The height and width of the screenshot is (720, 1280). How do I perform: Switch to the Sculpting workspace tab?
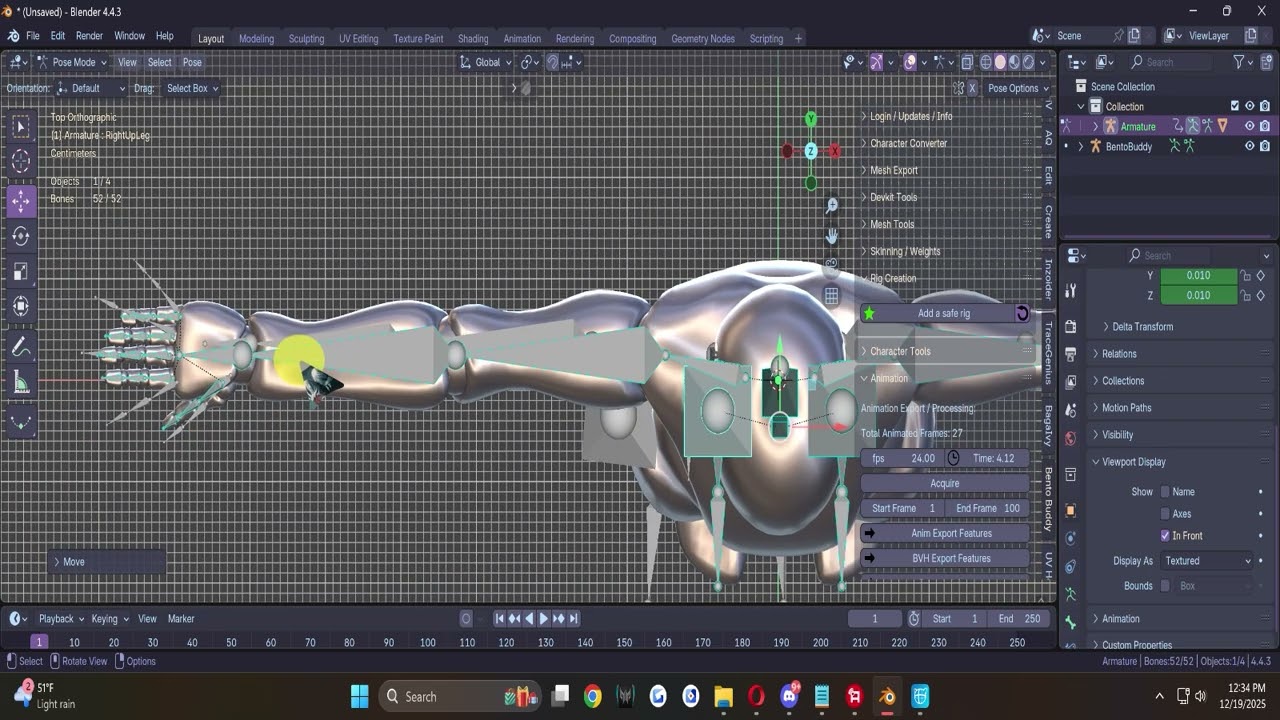tap(306, 39)
